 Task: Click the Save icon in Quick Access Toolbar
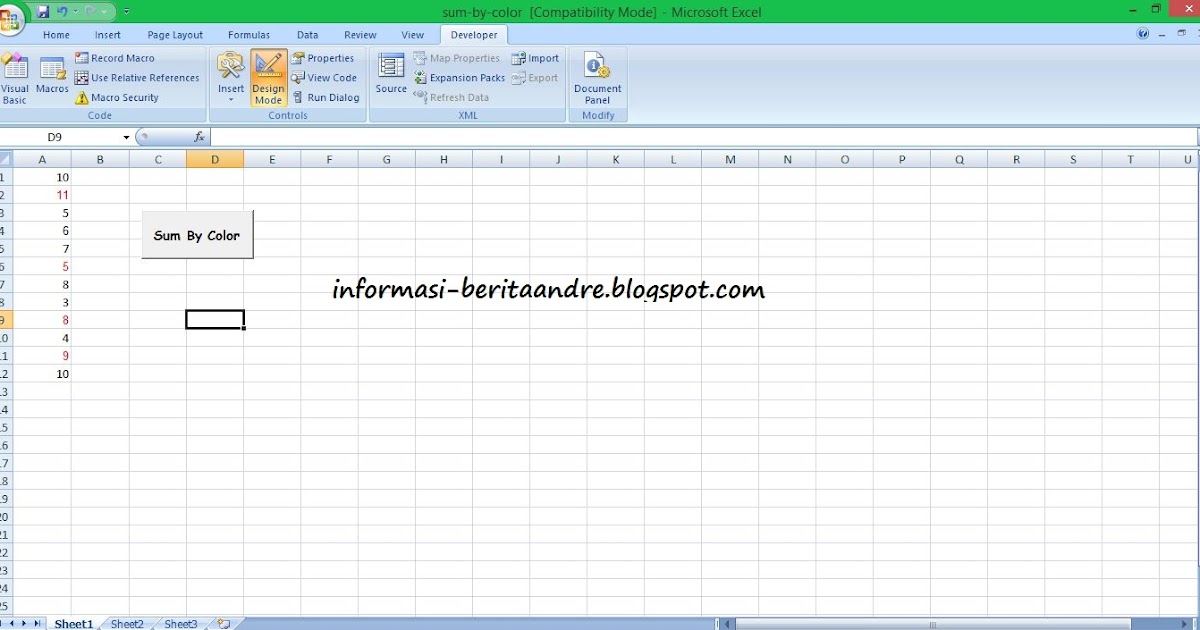[43, 12]
